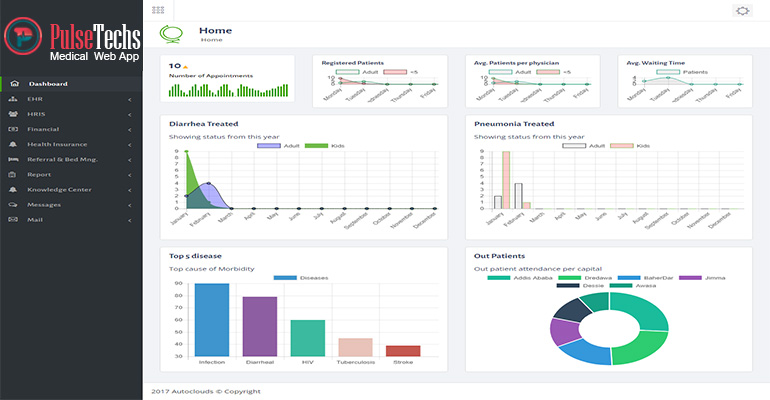Open the settings gear icon
This screenshot has width=770, height=400.
[741, 11]
